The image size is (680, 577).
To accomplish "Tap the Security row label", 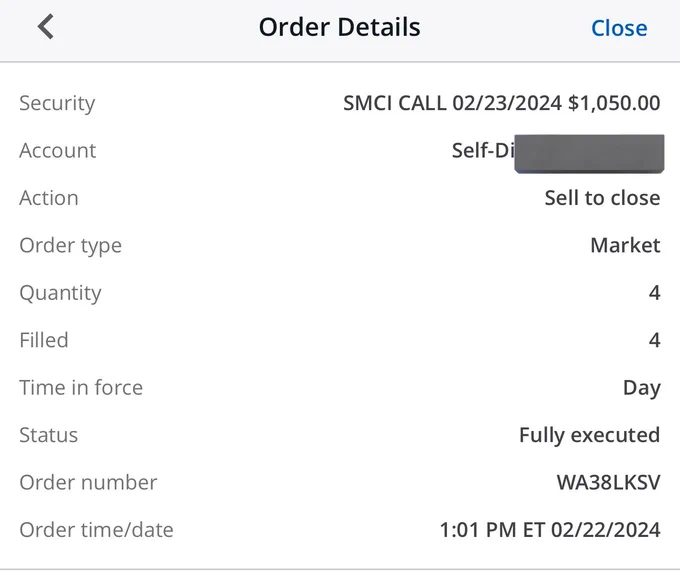I will coord(57,104).
